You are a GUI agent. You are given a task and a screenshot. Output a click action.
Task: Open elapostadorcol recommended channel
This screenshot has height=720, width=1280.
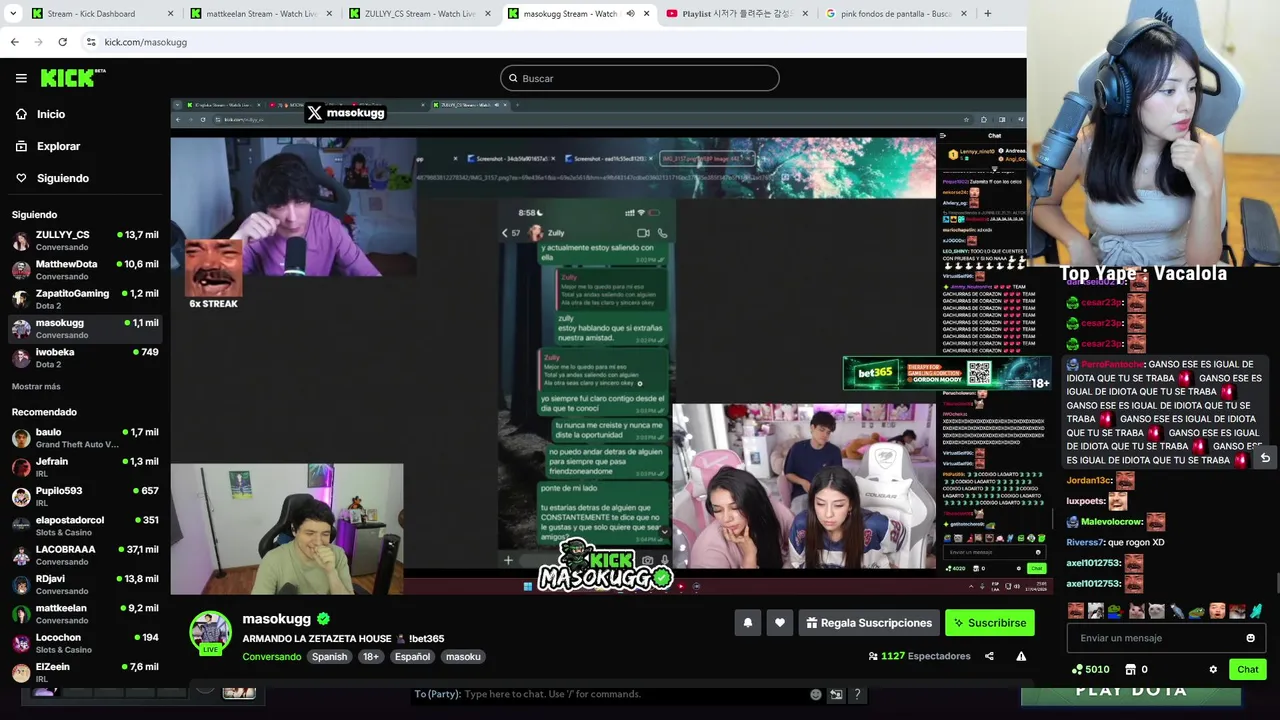[x=85, y=526]
